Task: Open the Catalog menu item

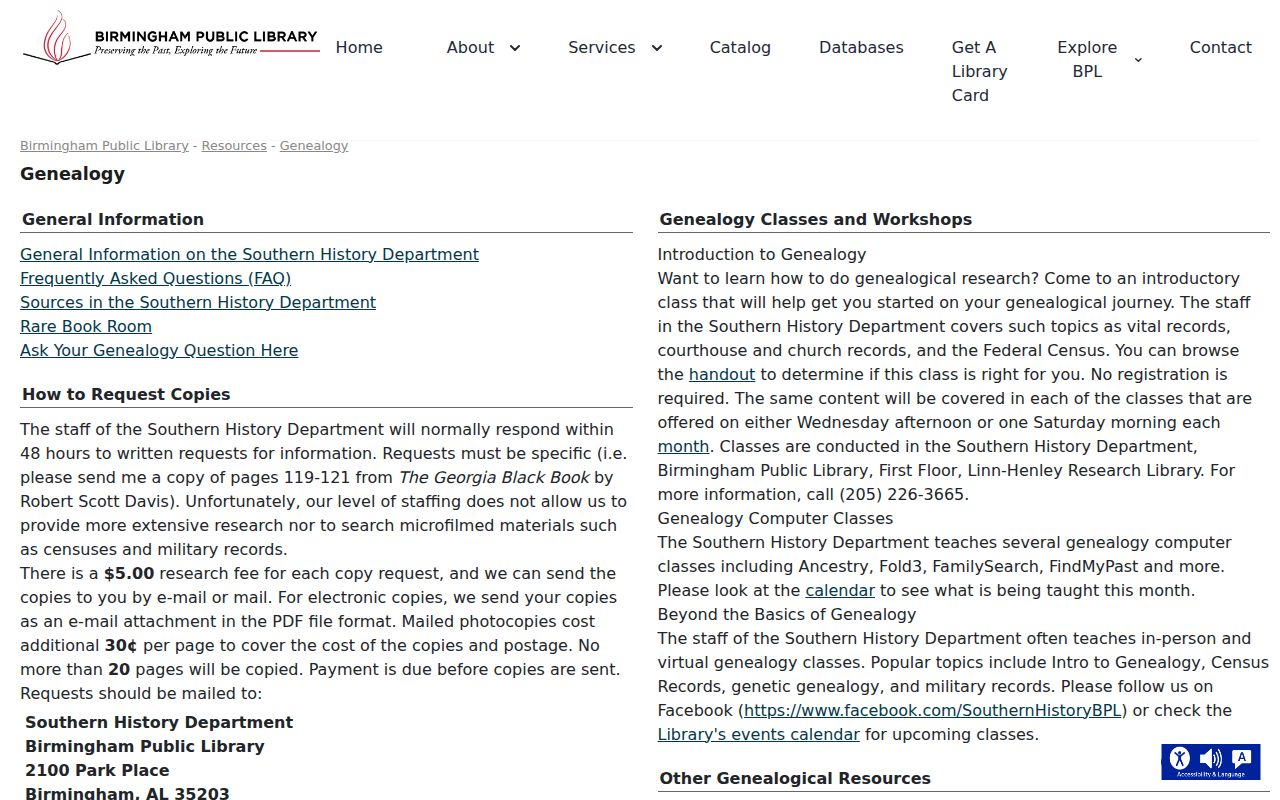Action: (x=740, y=47)
